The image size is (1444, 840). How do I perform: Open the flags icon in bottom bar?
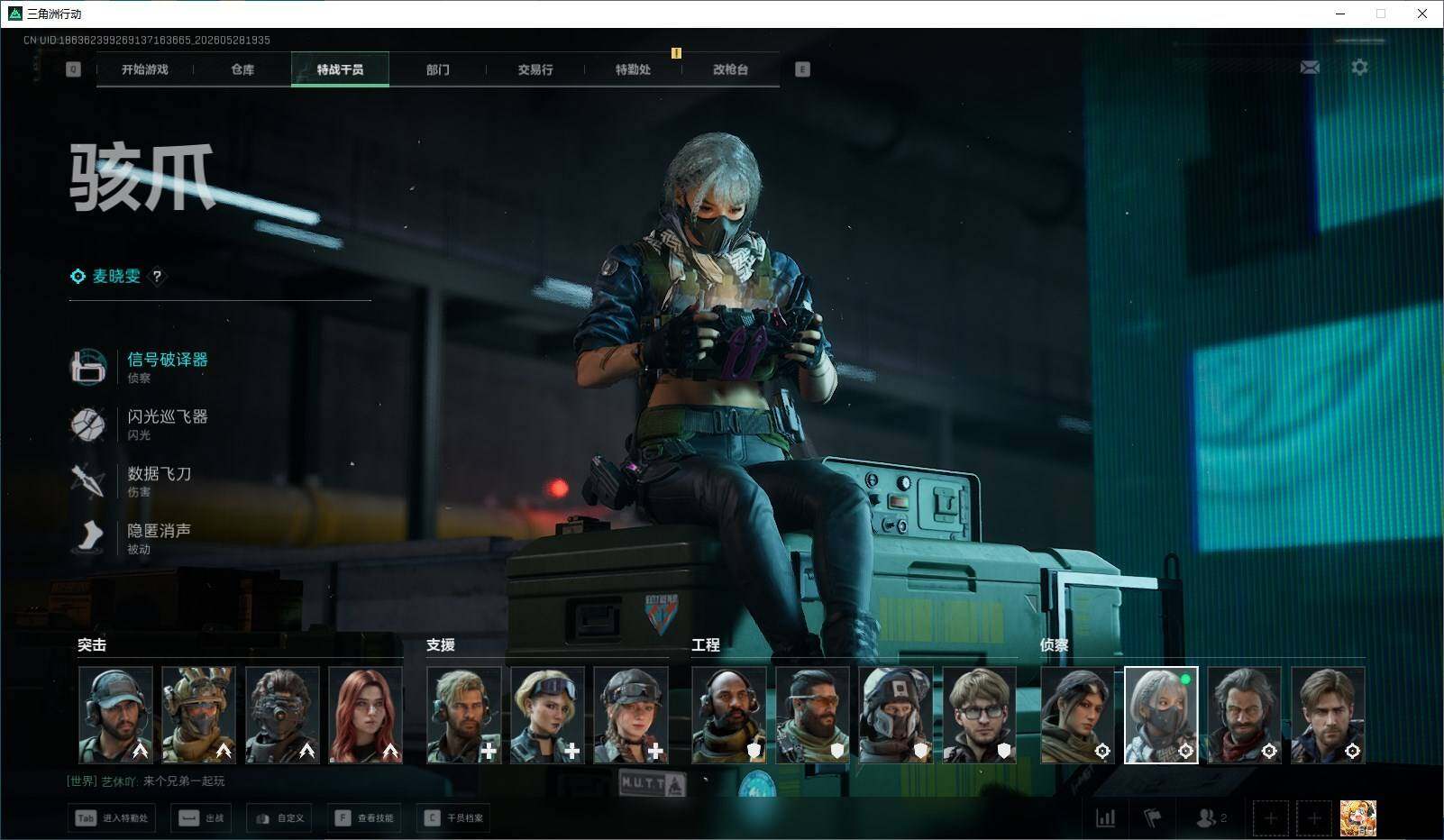[x=1153, y=817]
